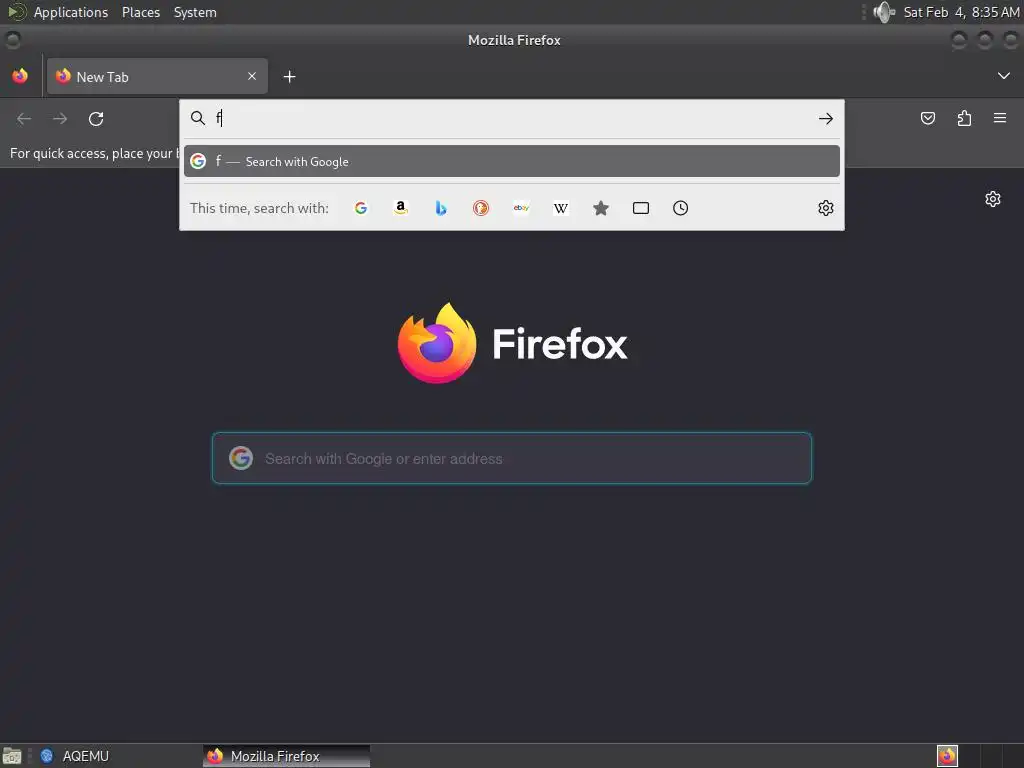The height and width of the screenshot is (768, 1024).
Task: Open the Extensions puzzle icon
Action: pyautogui.click(x=964, y=118)
